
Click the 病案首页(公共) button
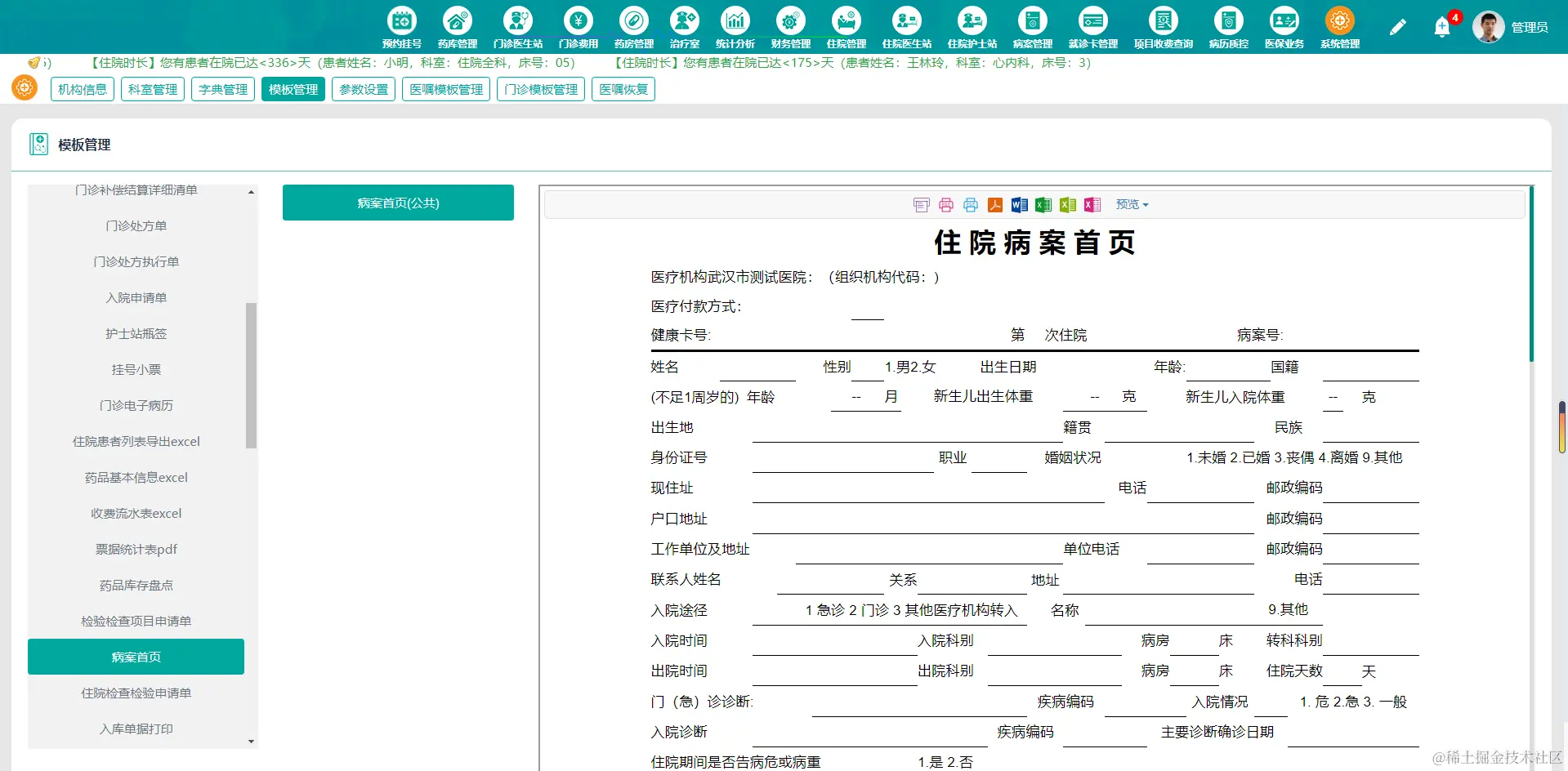click(x=398, y=202)
